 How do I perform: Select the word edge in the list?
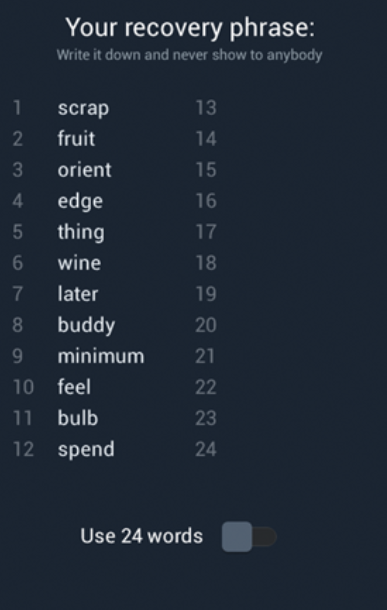pyautogui.click(x=80, y=202)
